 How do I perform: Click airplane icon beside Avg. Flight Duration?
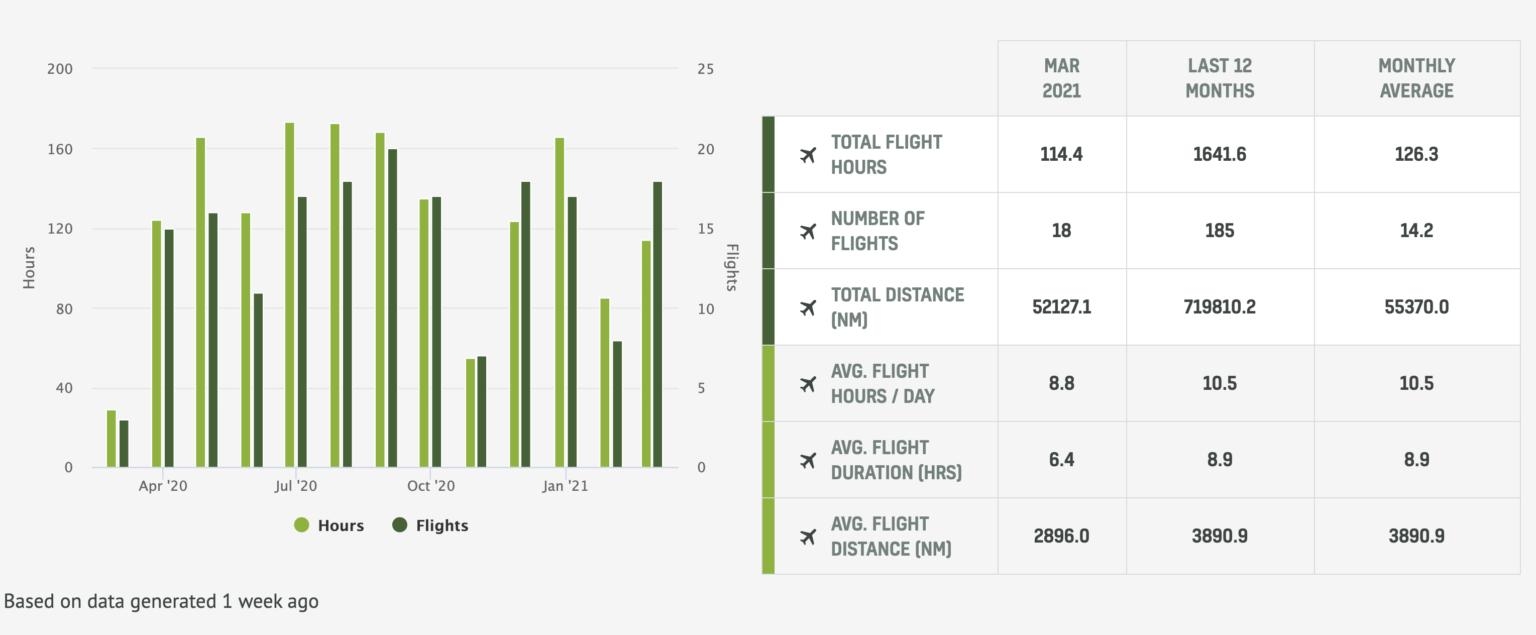[x=808, y=460]
